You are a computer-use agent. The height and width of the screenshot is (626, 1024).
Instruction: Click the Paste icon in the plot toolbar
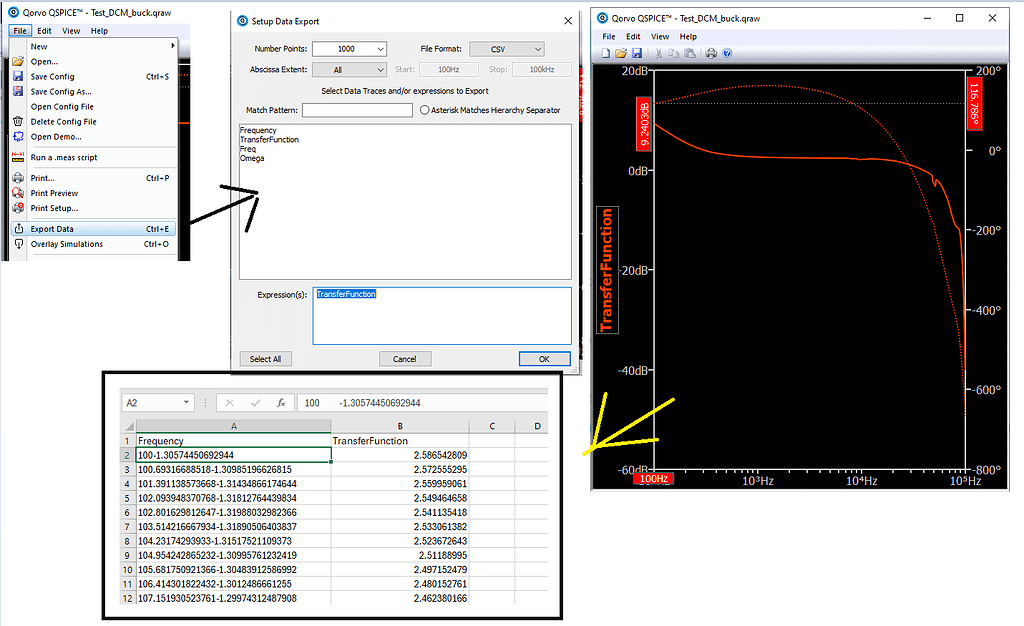690,53
